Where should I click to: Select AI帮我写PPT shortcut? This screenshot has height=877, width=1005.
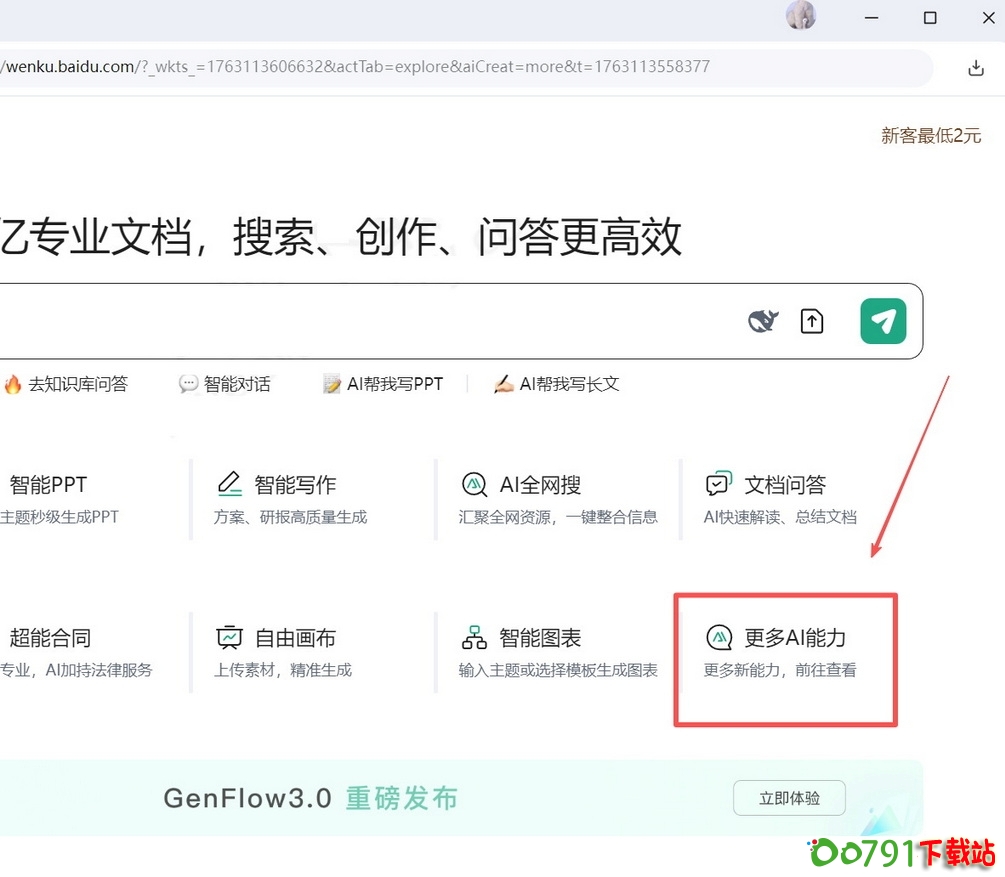pos(382,383)
